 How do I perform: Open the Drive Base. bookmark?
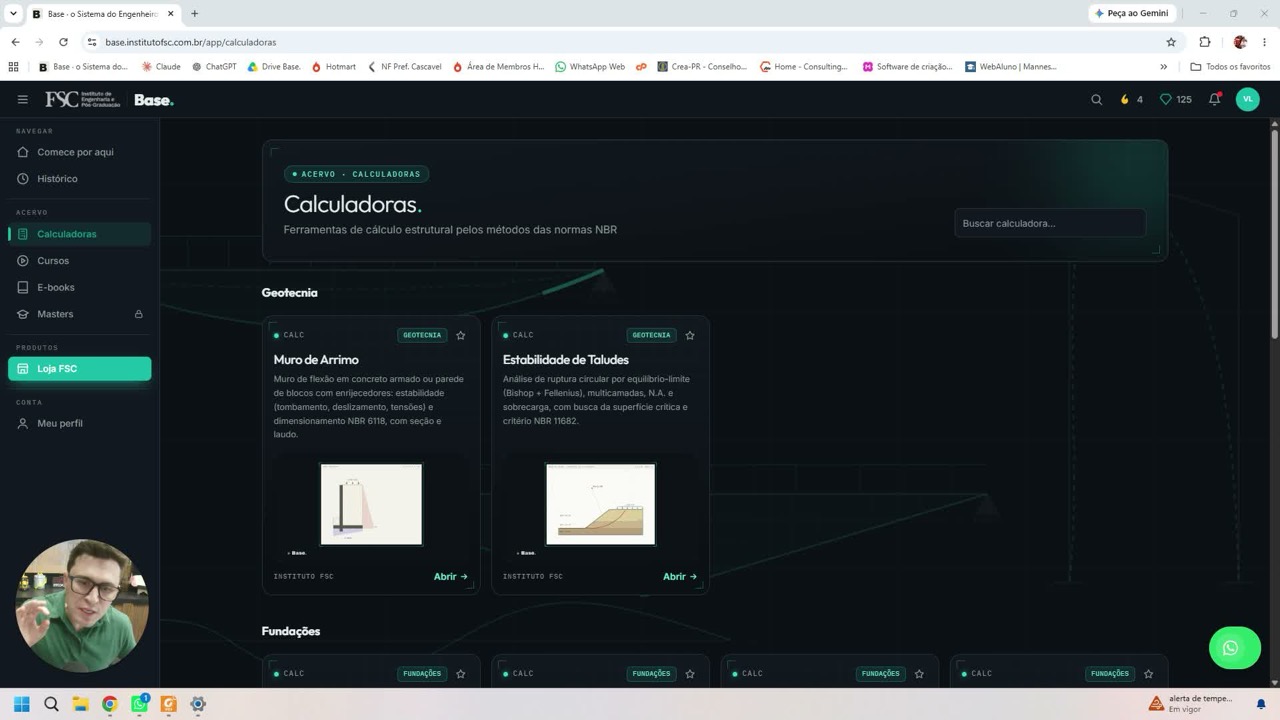[274, 67]
